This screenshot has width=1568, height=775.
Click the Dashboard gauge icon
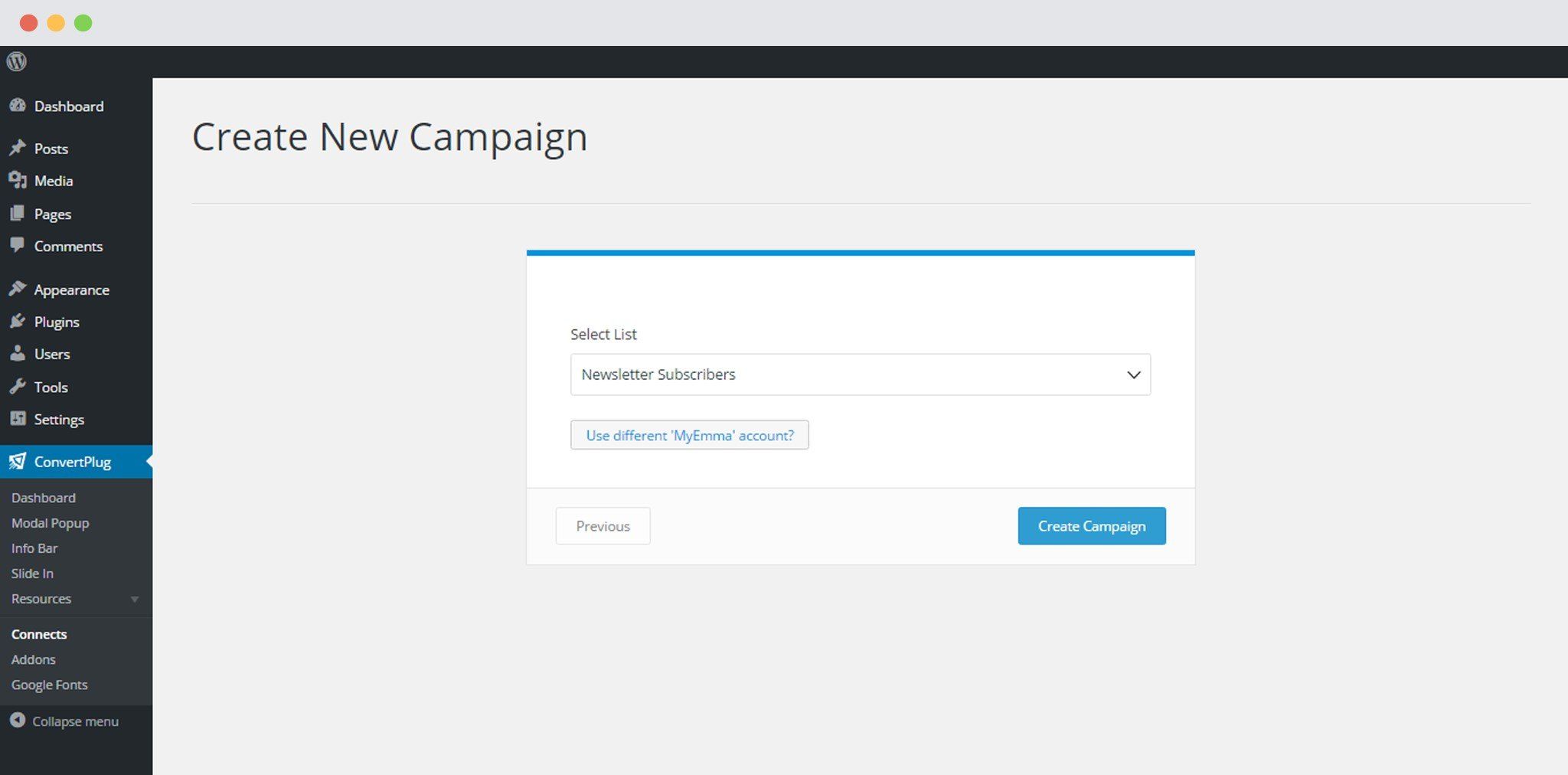pos(18,106)
